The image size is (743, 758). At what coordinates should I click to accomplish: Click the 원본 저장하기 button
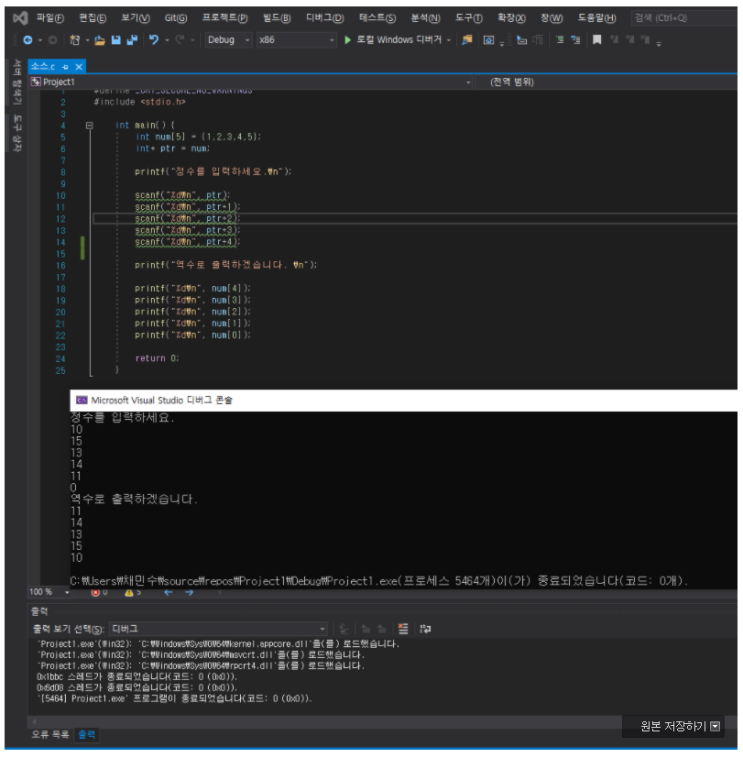[x=674, y=726]
